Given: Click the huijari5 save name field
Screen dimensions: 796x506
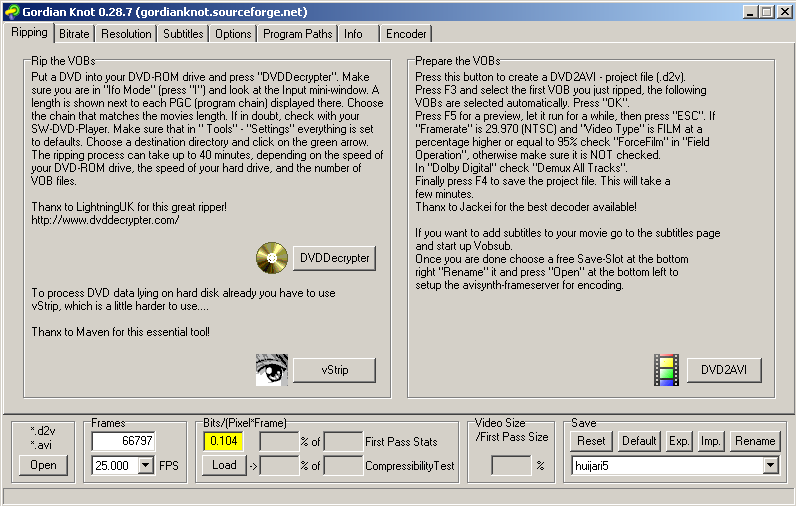Looking at the screenshot, I should [x=667, y=465].
